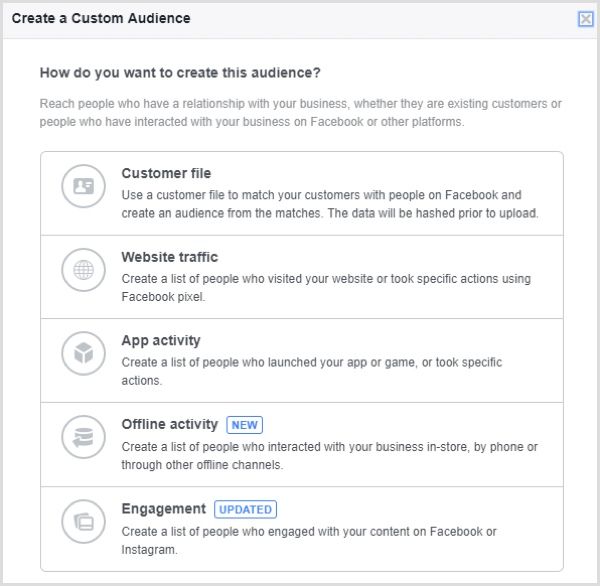The width and height of the screenshot is (600, 586).
Task: Click the NEW badge beside Offline activity
Action: tap(245, 425)
